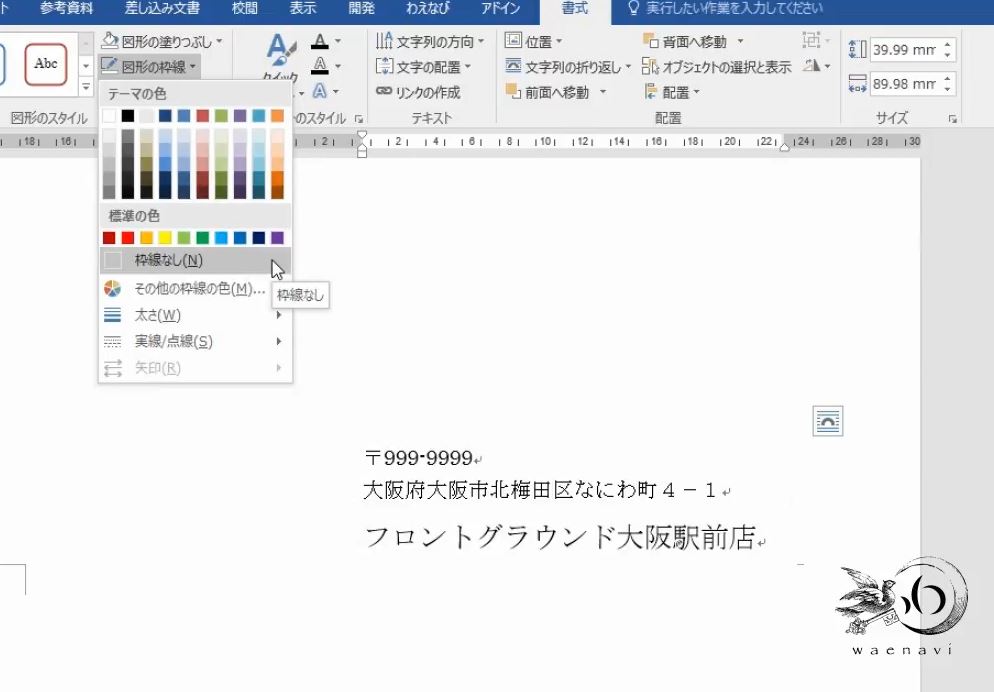Switch to the 校閲 tab
The width and height of the screenshot is (994, 692).
245,9
